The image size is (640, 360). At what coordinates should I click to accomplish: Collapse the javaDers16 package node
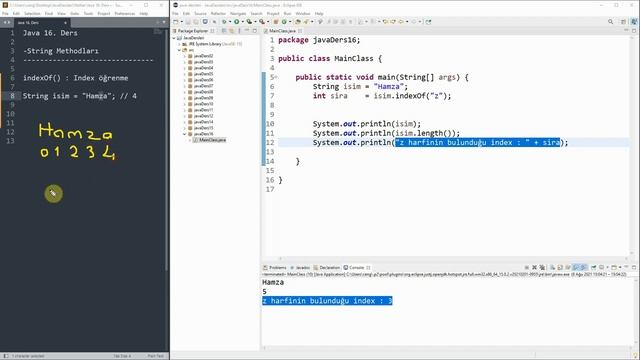point(184,134)
